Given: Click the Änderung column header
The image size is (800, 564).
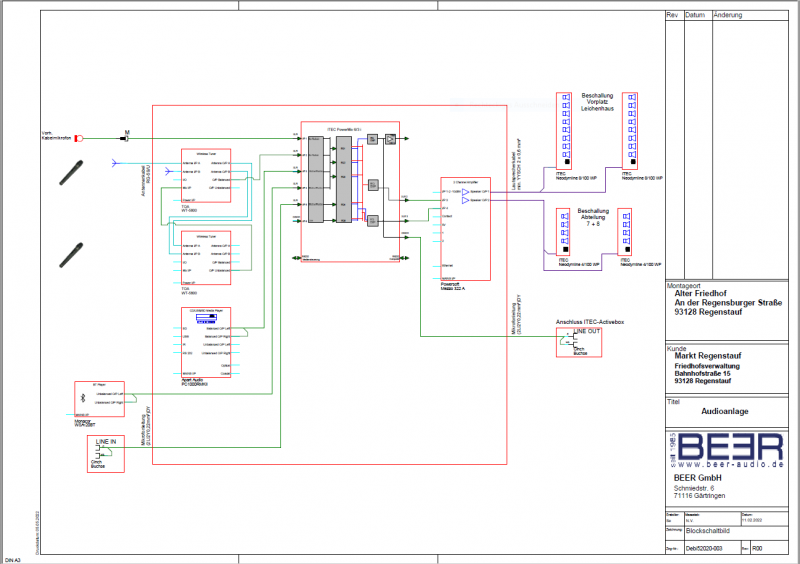Looking at the screenshot, I should pyautogui.click(x=728, y=16).
